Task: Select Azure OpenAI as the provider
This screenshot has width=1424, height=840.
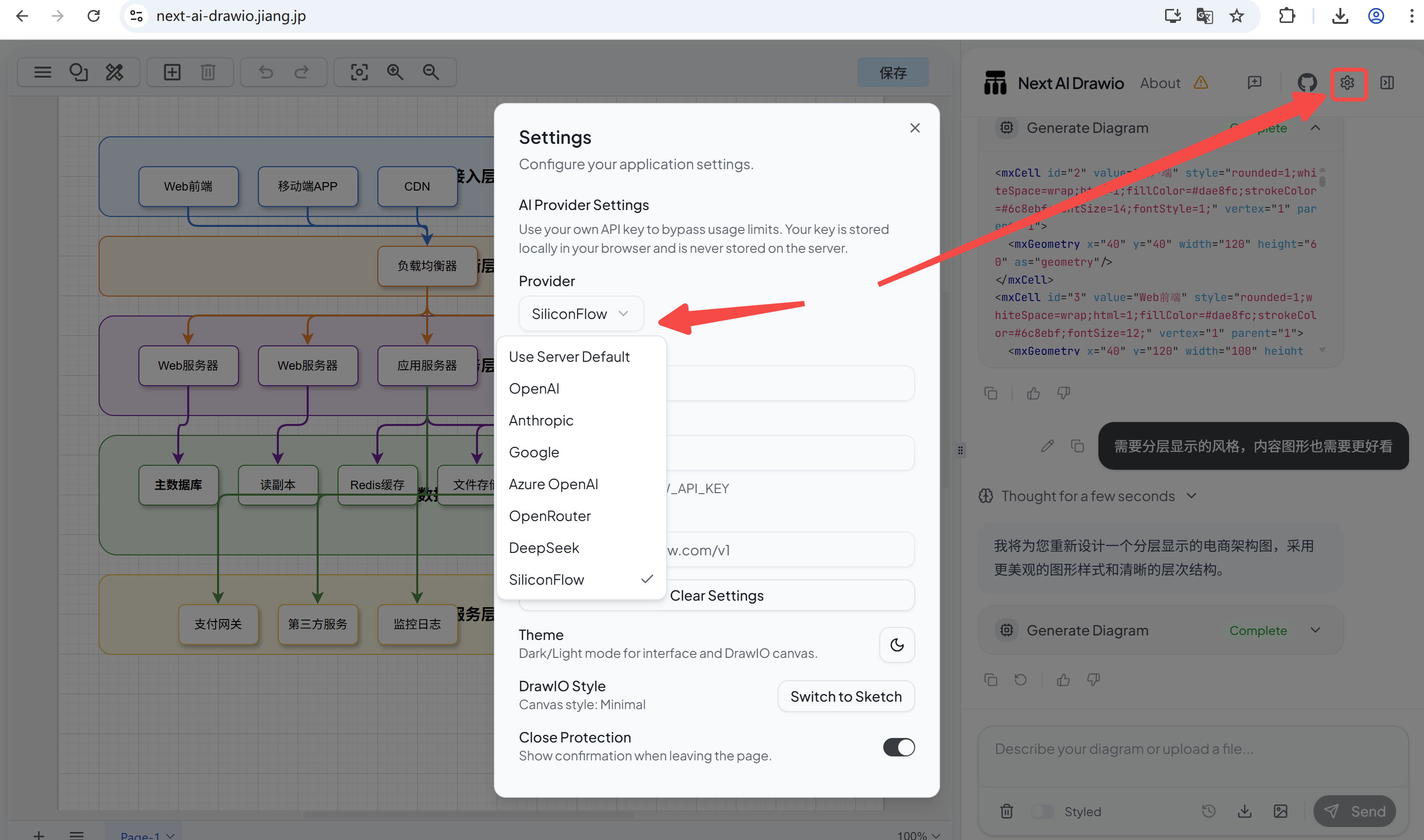Action: [581, 484]
